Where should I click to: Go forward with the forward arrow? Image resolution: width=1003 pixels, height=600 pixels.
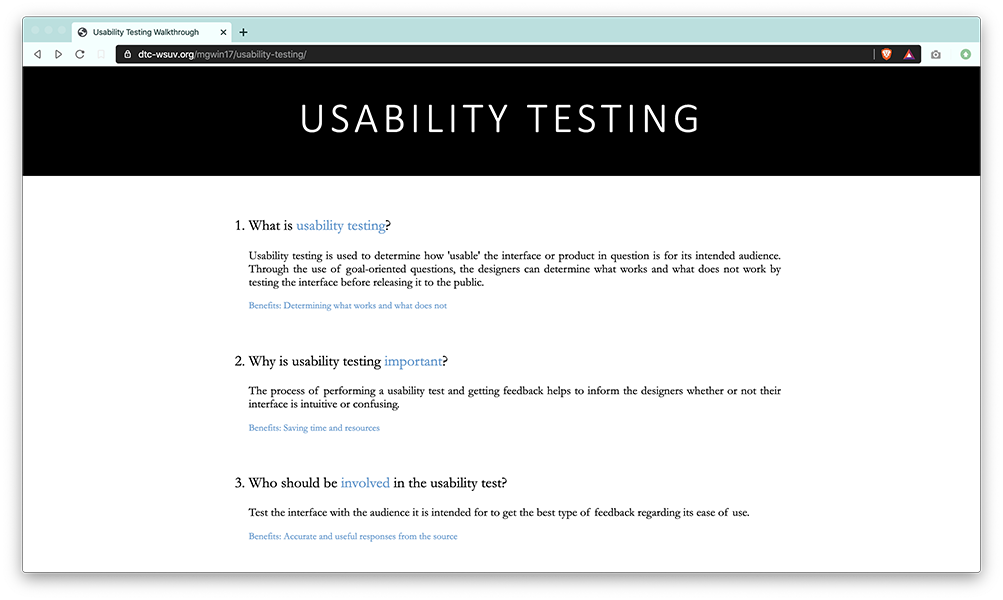tap(58, 54)
